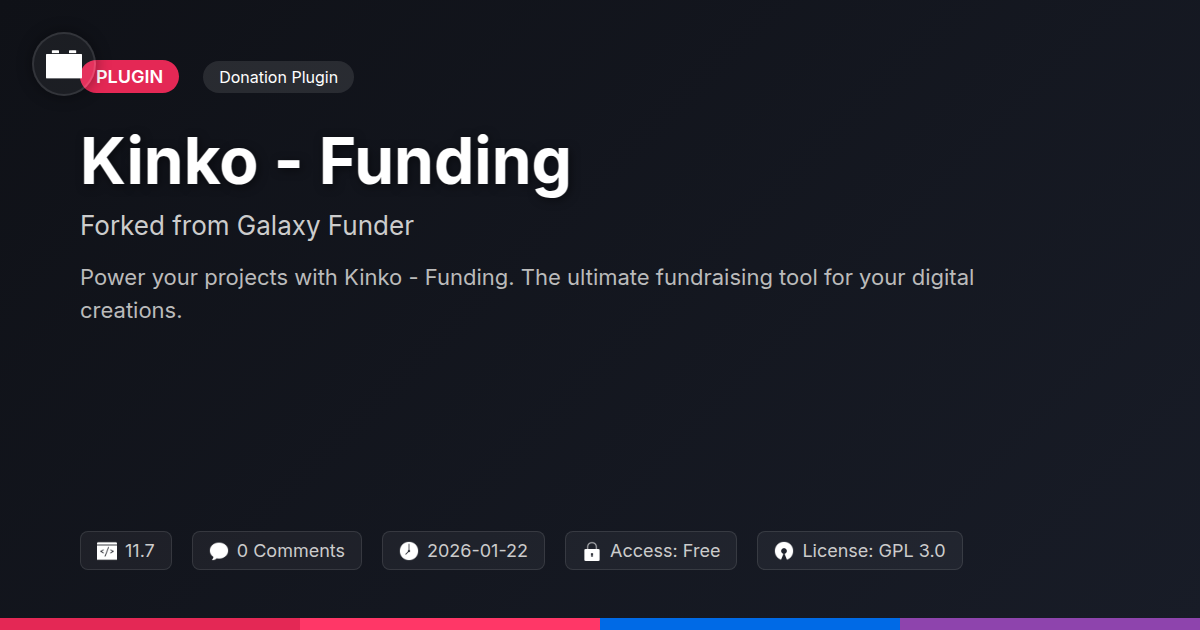
Task: Click the red bottom bar segment
Action: [x=150, y=623]
